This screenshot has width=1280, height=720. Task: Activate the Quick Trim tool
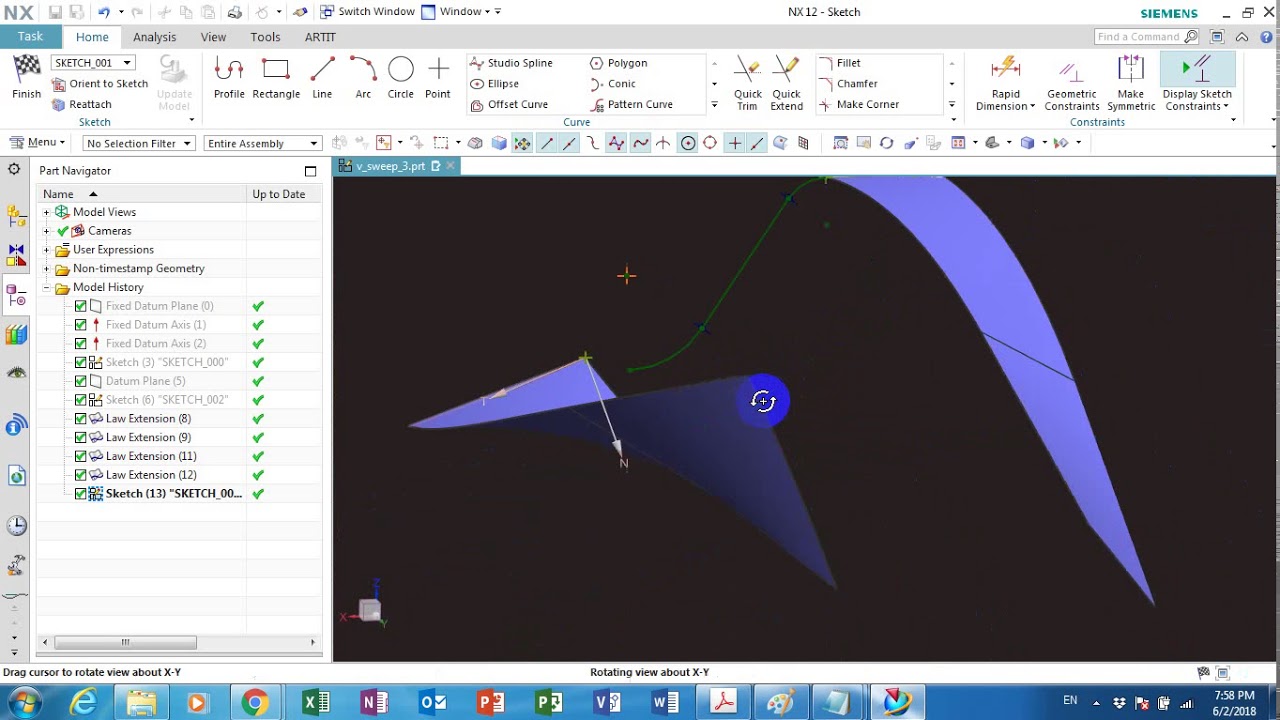[x=748, y=82]
